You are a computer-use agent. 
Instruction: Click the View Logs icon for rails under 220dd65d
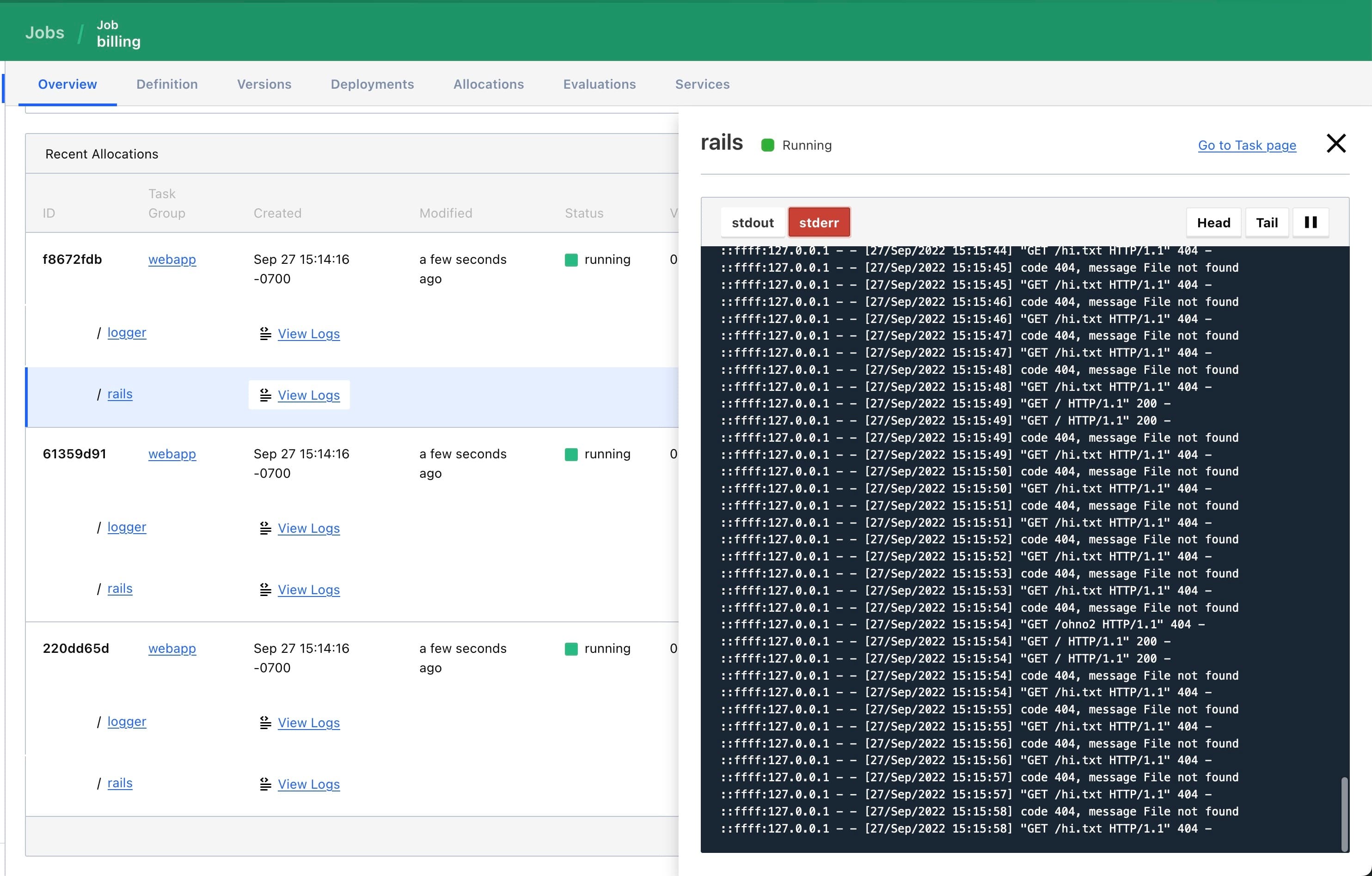coord(265,785)
